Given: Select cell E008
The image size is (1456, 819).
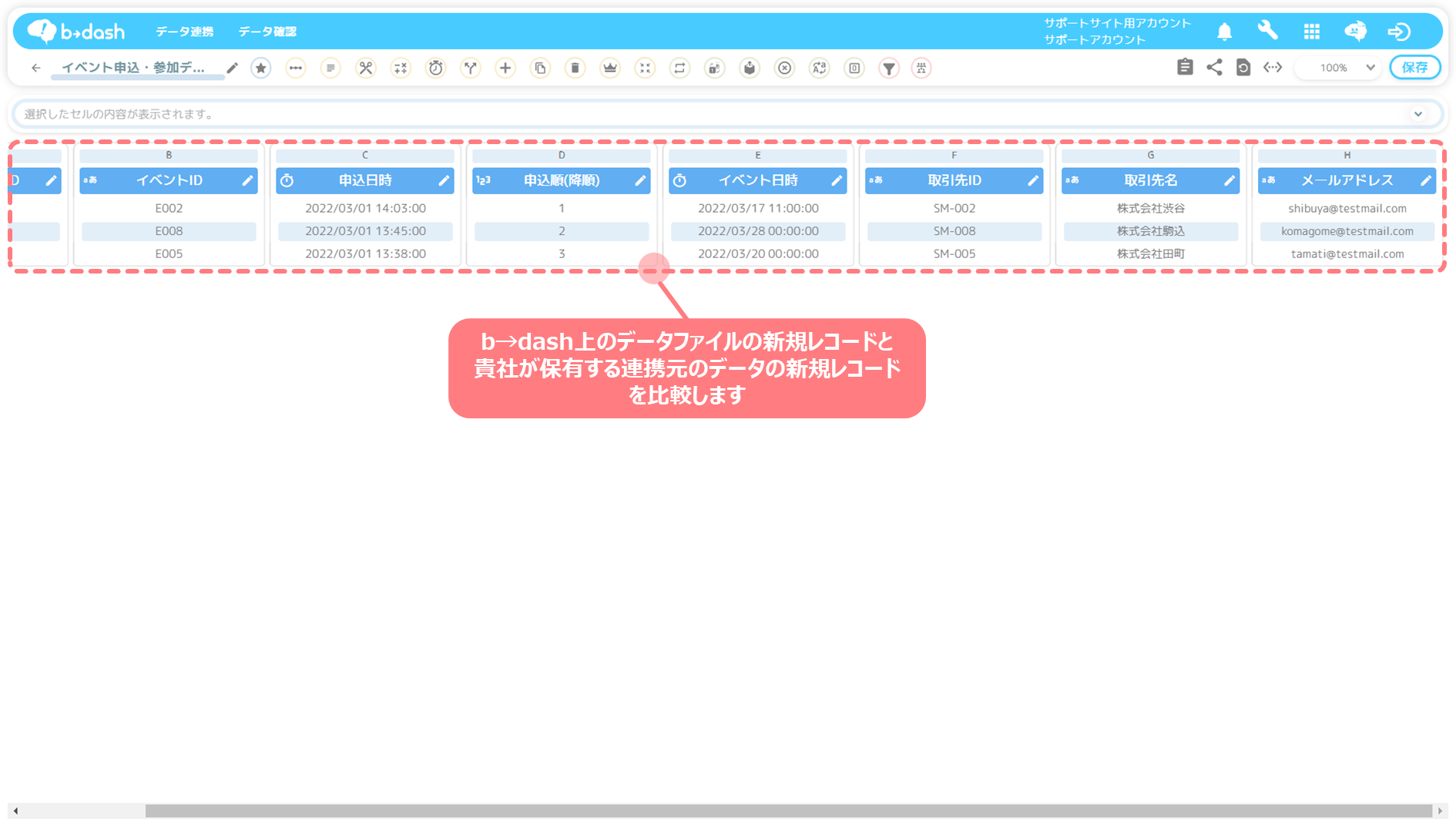Looking at the screenshot, I should [169, 231].
